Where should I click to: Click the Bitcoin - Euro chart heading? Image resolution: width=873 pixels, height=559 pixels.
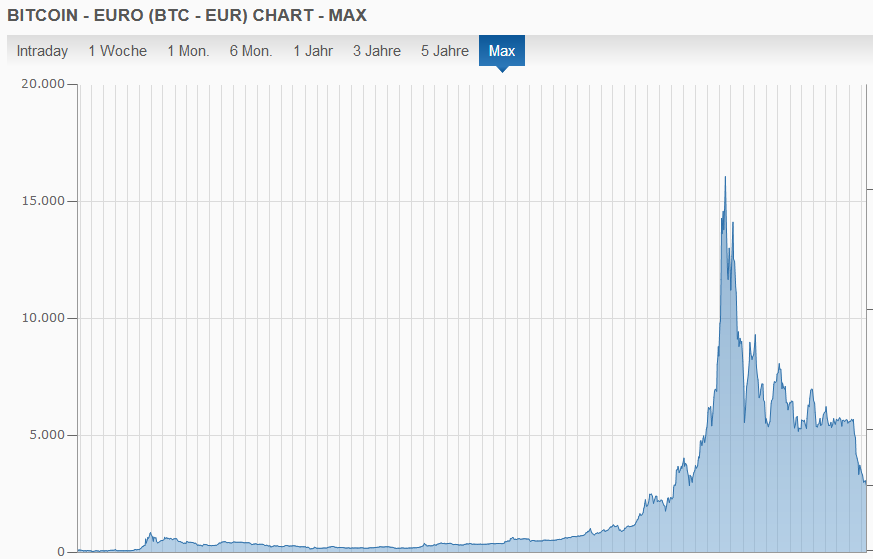click(x=187, y=15)
